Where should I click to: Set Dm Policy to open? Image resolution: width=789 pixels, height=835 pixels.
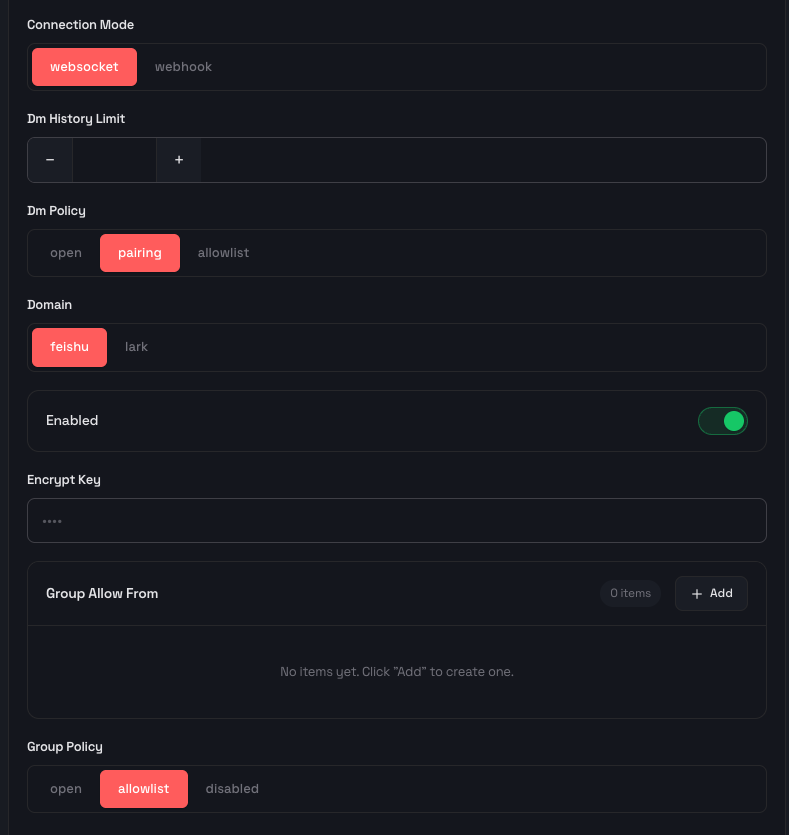coord(66,252)
